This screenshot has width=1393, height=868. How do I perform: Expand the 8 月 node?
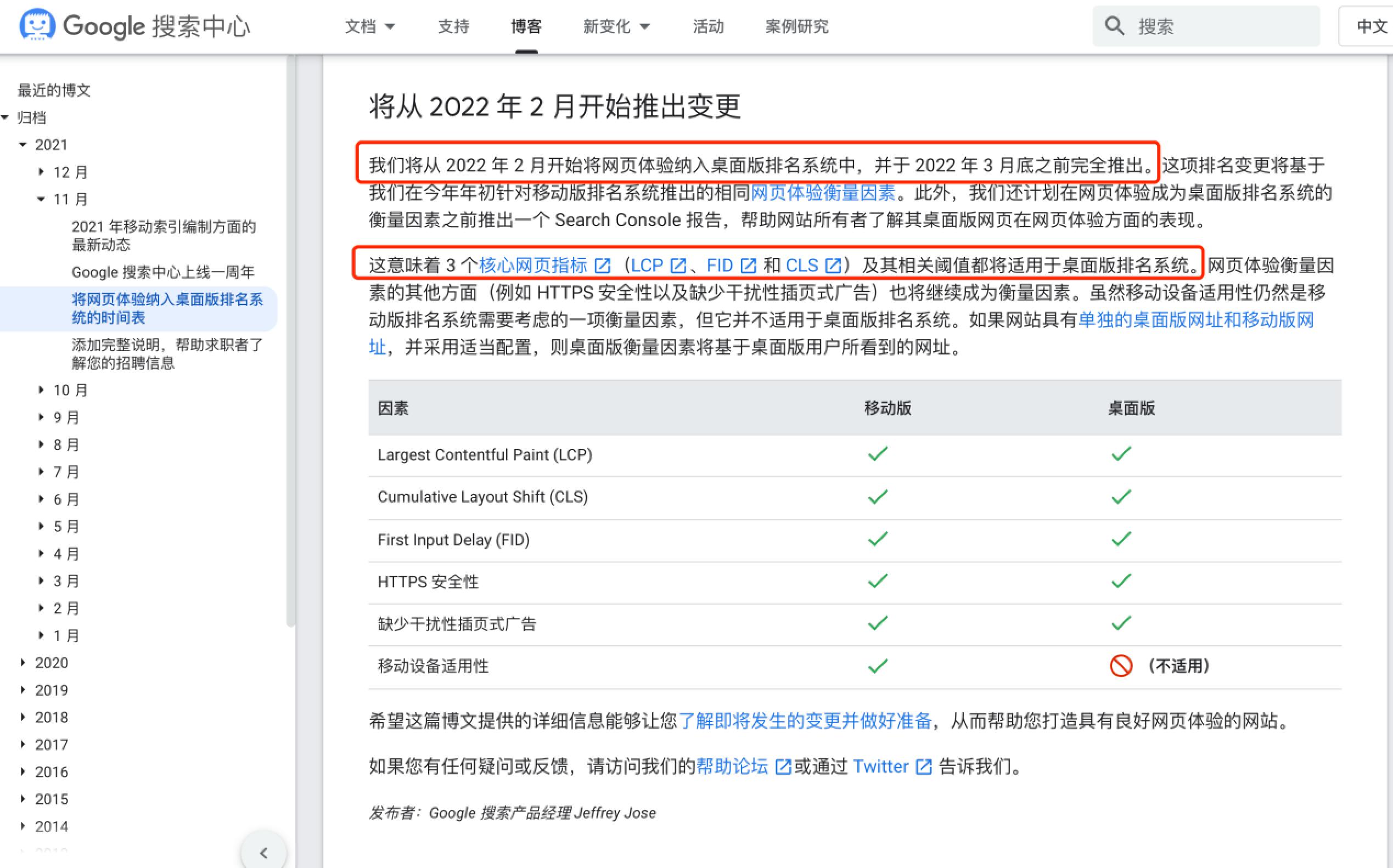(41, 444)
